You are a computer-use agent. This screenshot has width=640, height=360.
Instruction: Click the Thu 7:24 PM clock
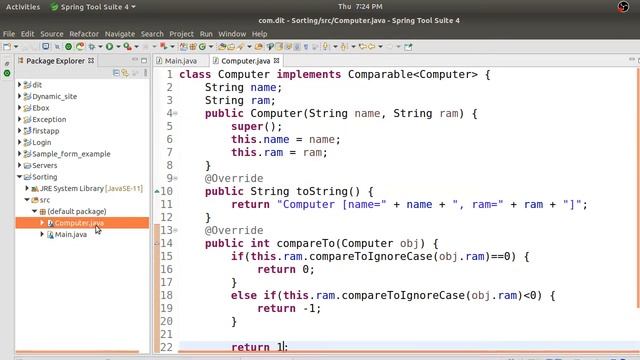pos(360,7)
